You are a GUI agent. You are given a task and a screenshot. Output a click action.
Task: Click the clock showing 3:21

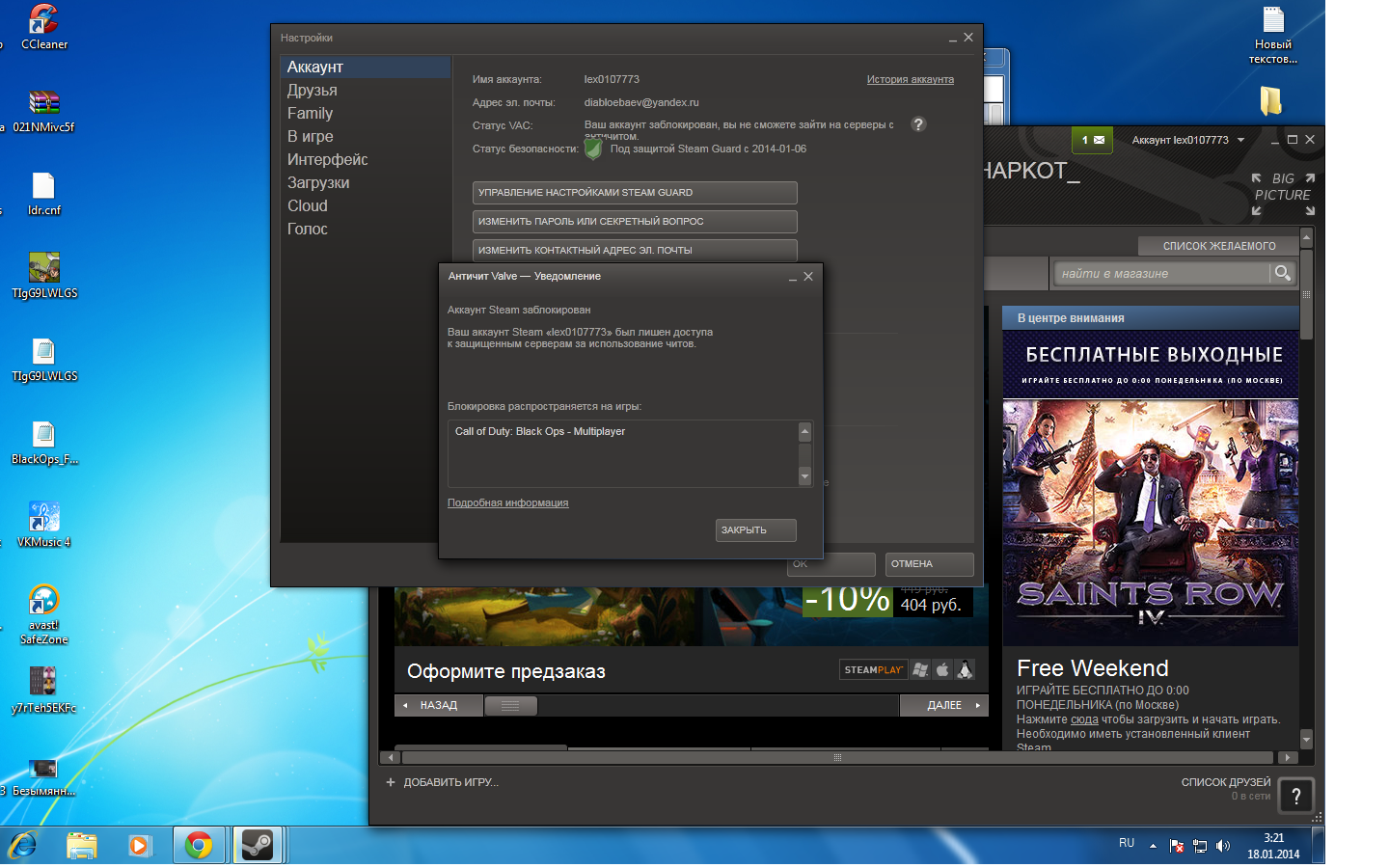(x=1273, y=838)
